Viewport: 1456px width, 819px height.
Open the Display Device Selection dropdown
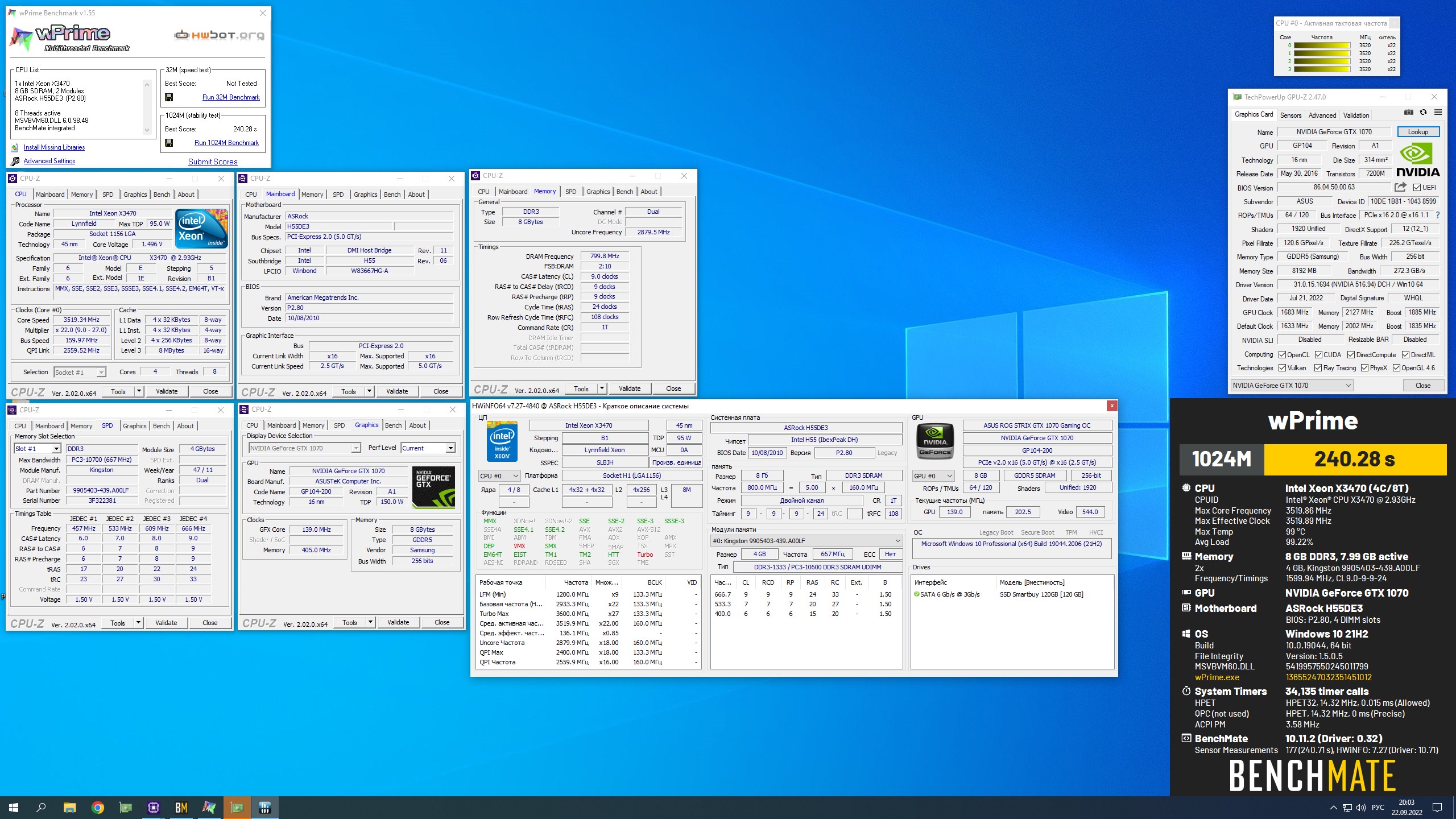305,448
